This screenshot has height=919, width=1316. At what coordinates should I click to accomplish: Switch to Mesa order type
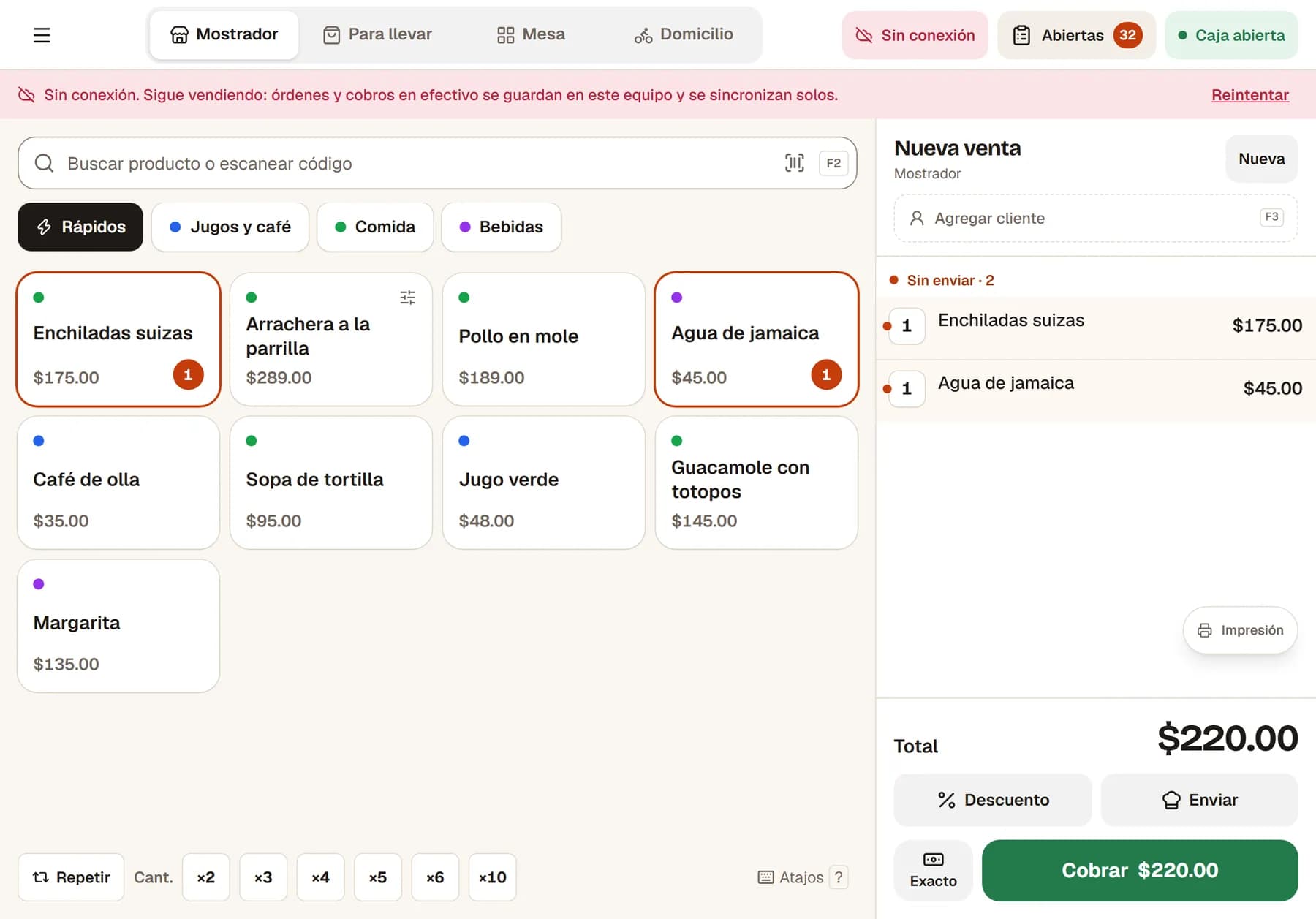point(531,34)
